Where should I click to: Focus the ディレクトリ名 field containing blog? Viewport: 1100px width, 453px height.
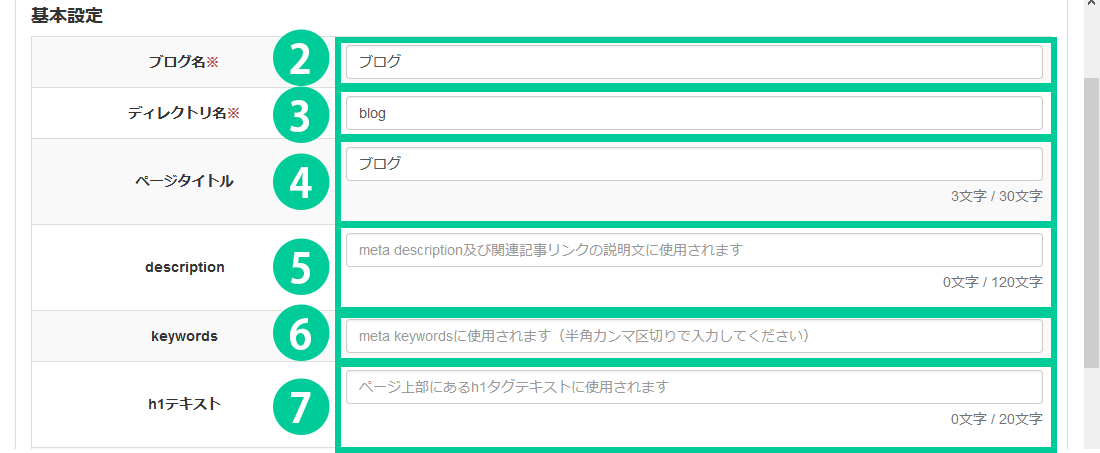pyautogui.click(x=694, y=113)
